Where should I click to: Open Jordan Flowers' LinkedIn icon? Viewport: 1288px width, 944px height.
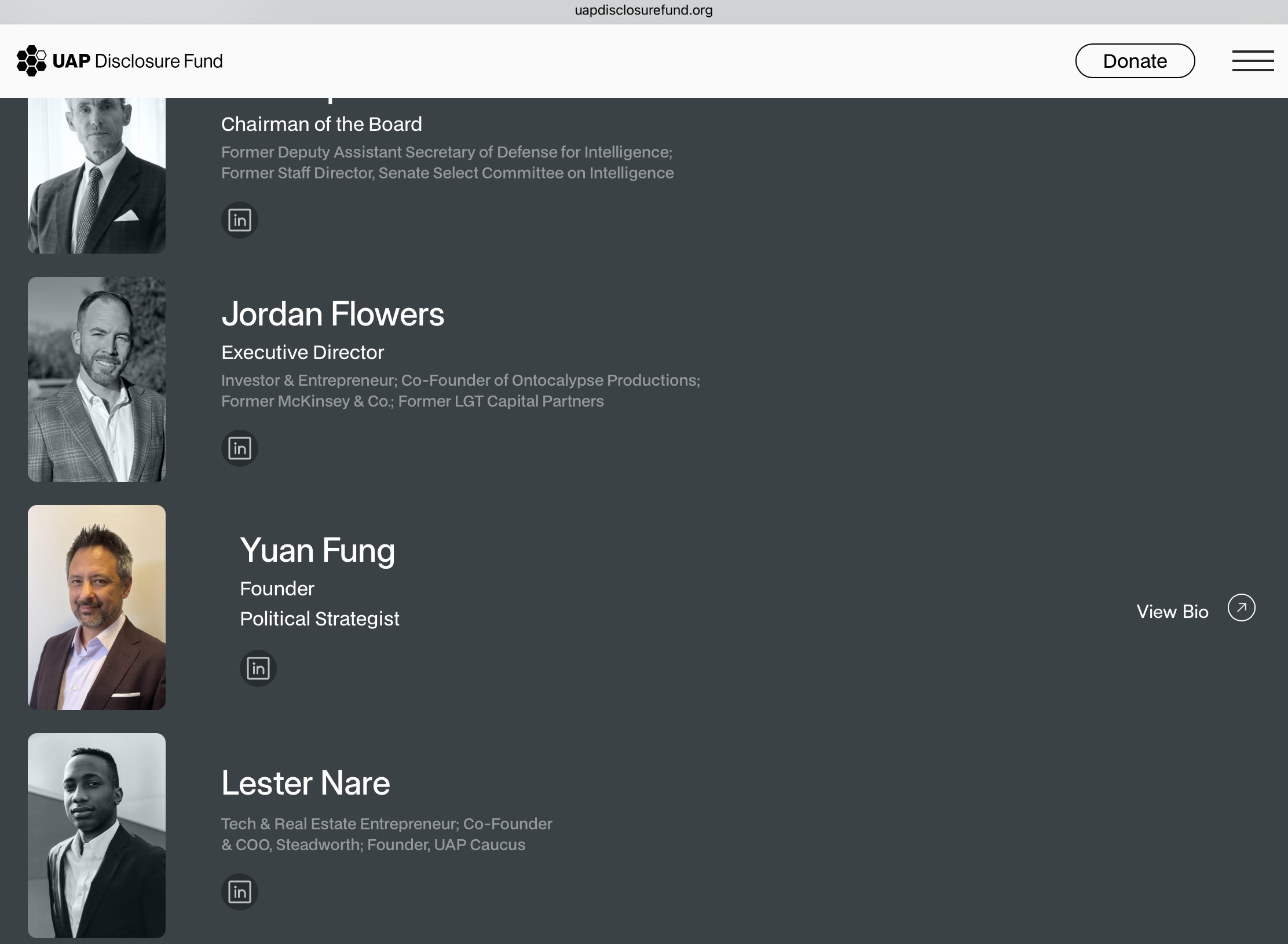(x=239, y=448)
